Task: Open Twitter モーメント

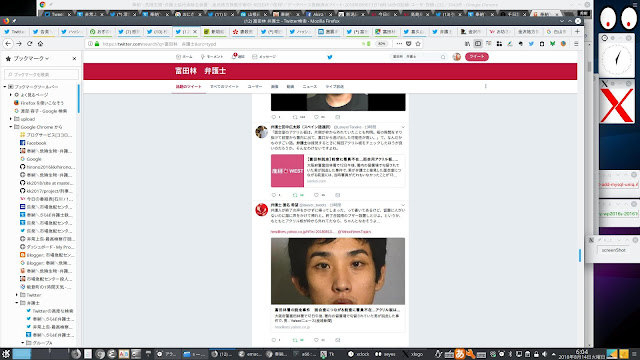Action: point(211,57)
